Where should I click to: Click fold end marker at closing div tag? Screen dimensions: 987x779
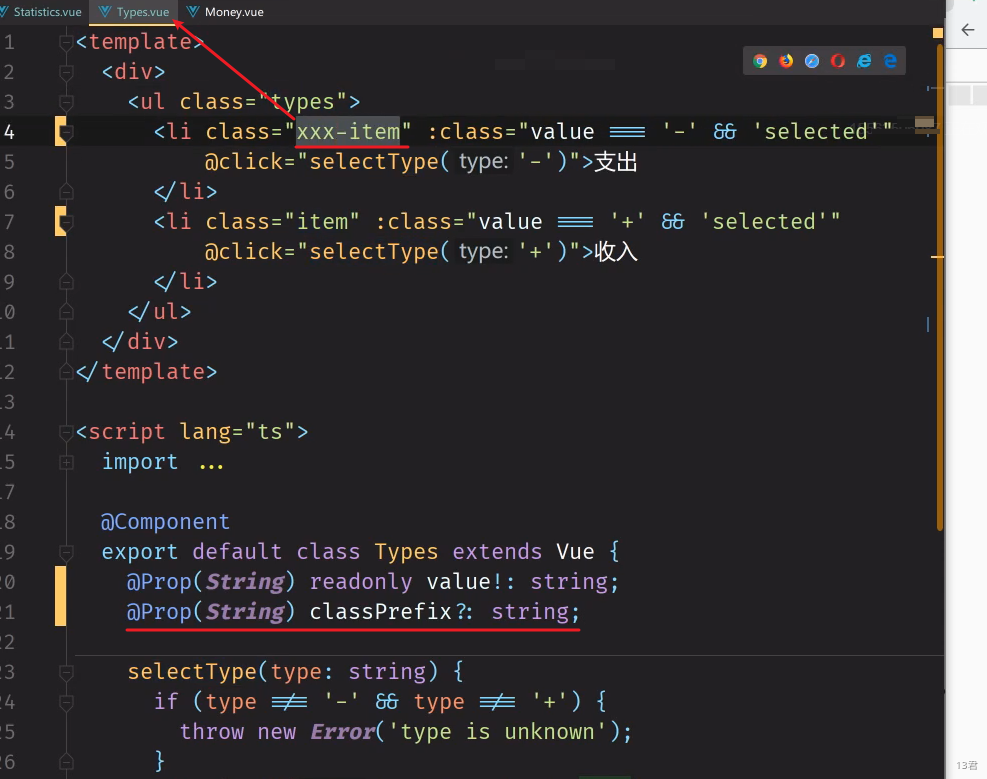[x=66, y=342]
